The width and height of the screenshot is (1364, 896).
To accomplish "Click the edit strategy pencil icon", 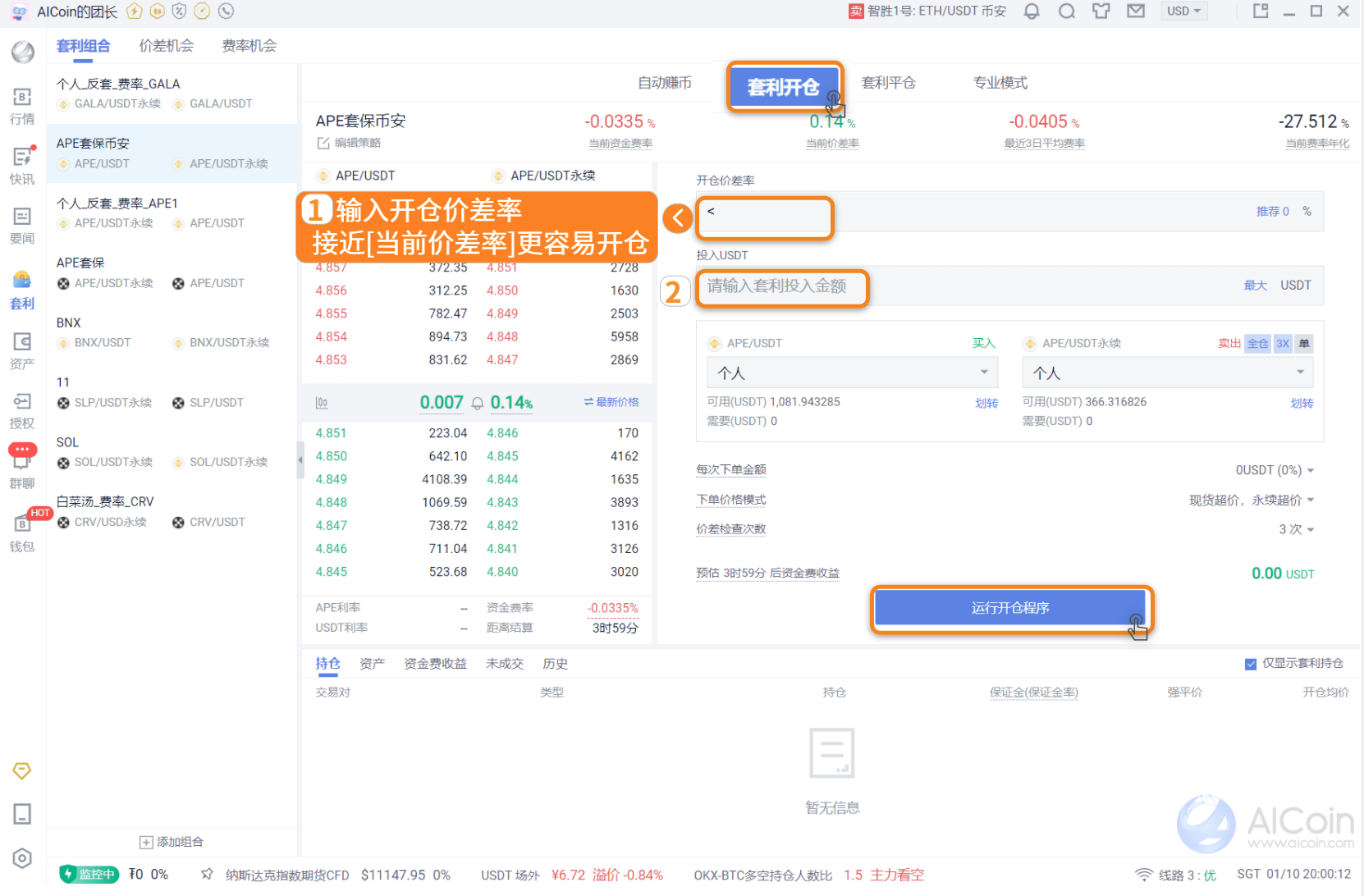I will coord(323,143).
